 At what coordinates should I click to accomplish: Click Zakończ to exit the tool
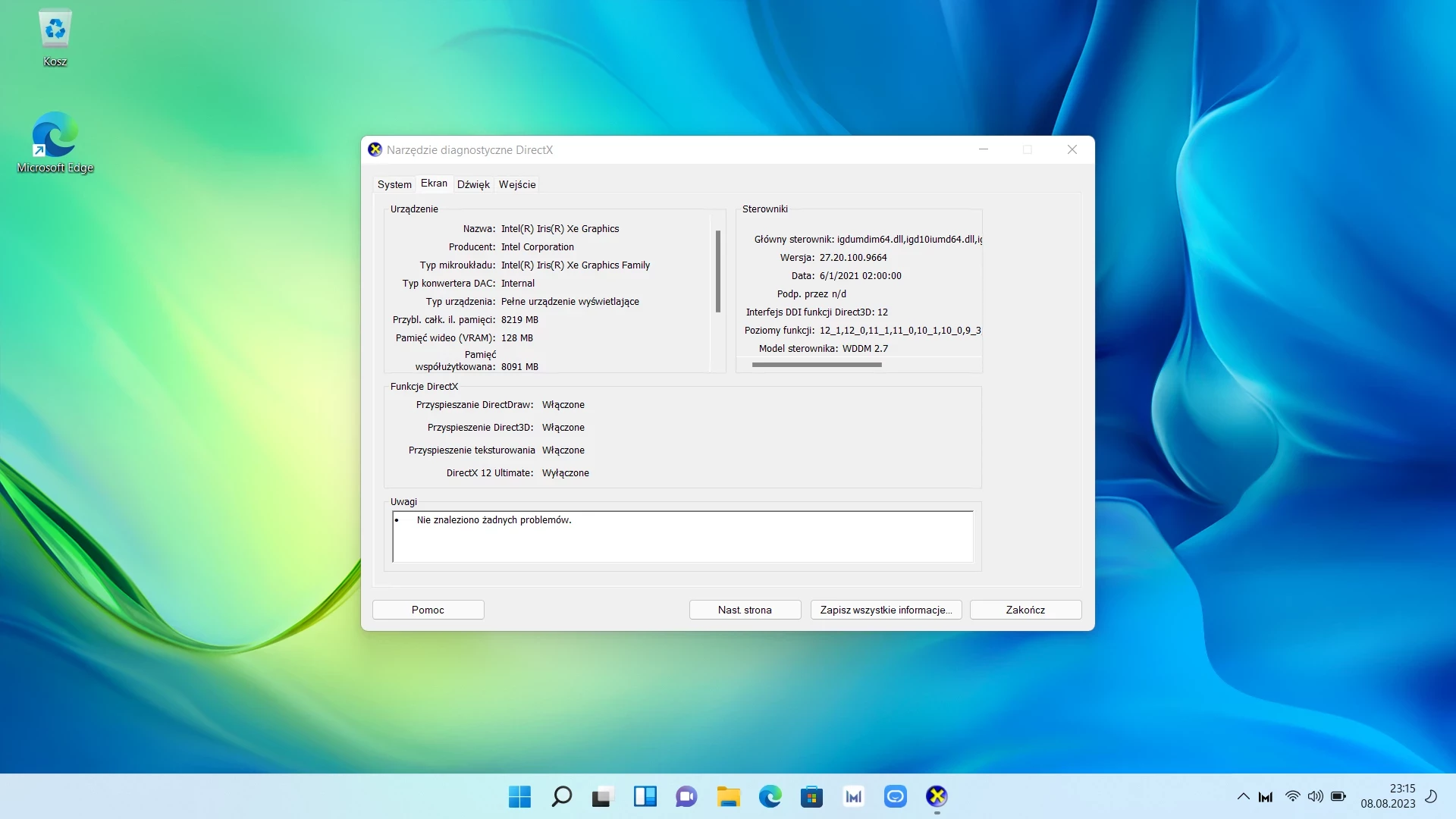(1025, 610)
